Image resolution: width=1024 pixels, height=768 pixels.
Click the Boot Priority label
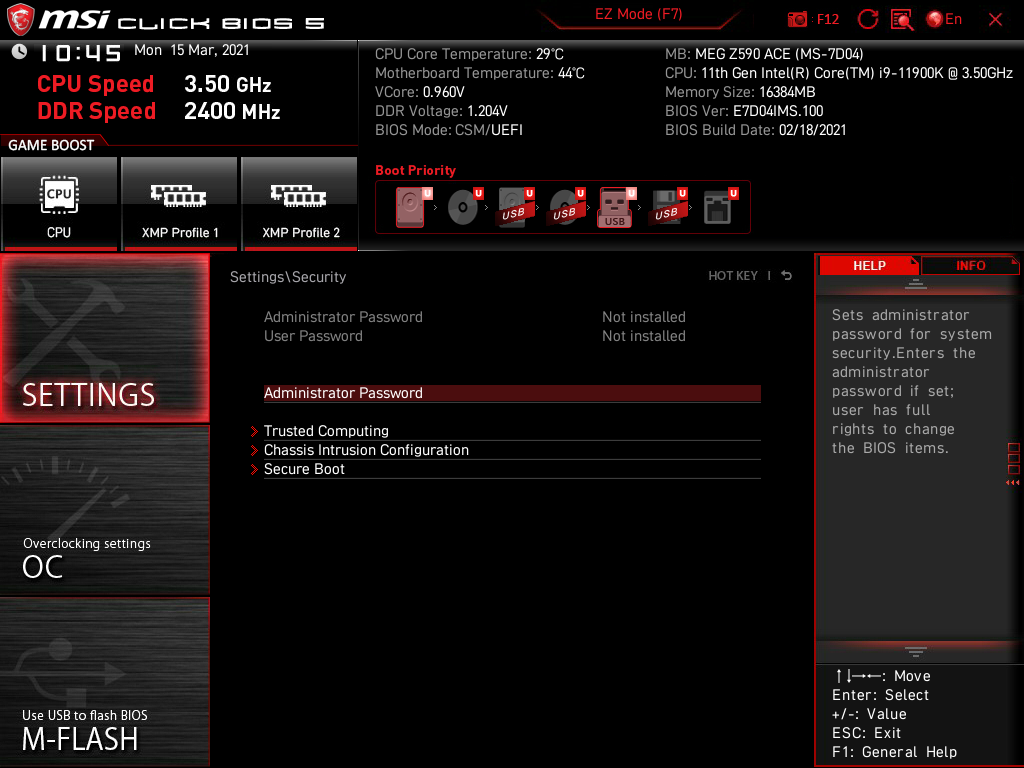coord(415,170)
